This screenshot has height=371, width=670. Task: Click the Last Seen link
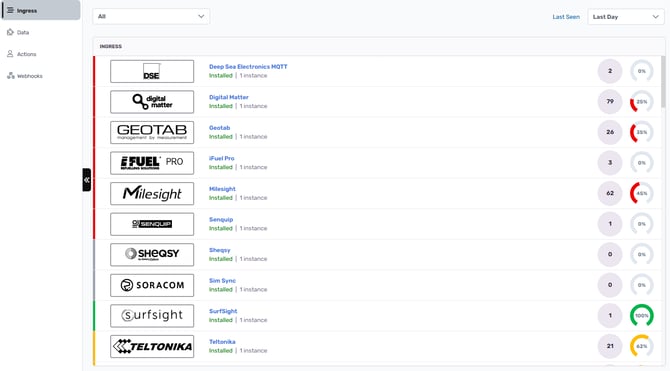click(566, 17)
